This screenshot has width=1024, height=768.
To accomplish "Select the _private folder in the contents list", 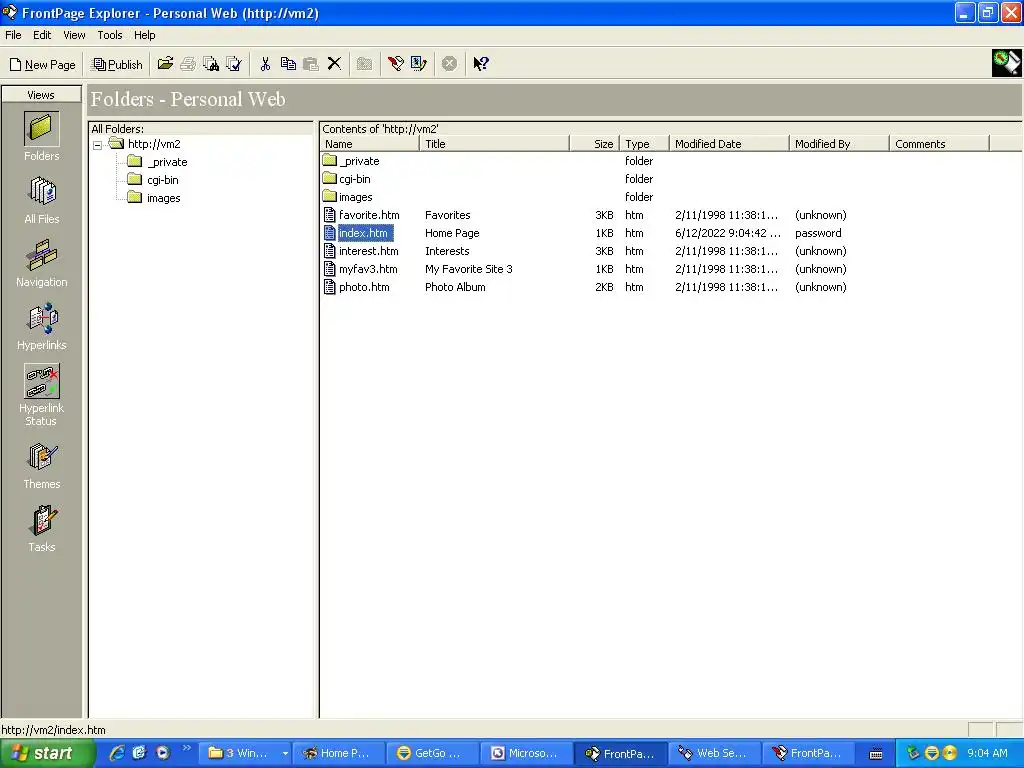I will click(x=359, y=161).
